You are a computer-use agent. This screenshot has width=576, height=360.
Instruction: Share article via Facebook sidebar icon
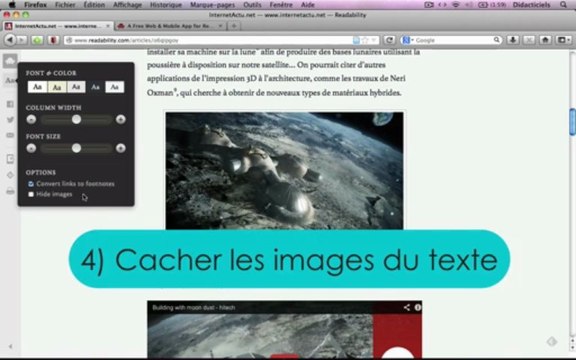tap(10, 104)
